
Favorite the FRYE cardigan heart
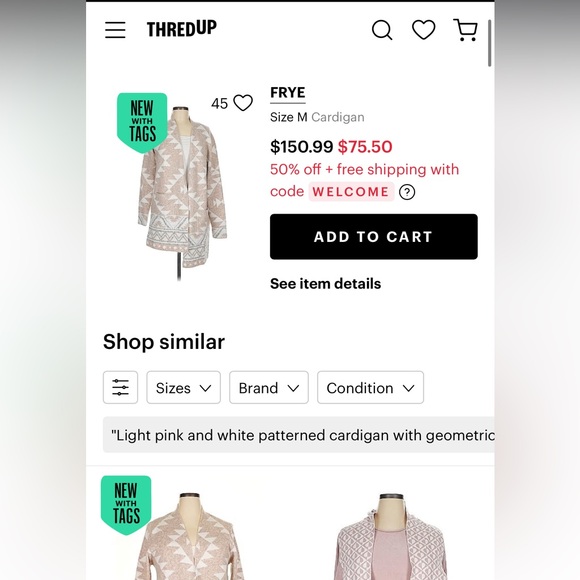243,103
